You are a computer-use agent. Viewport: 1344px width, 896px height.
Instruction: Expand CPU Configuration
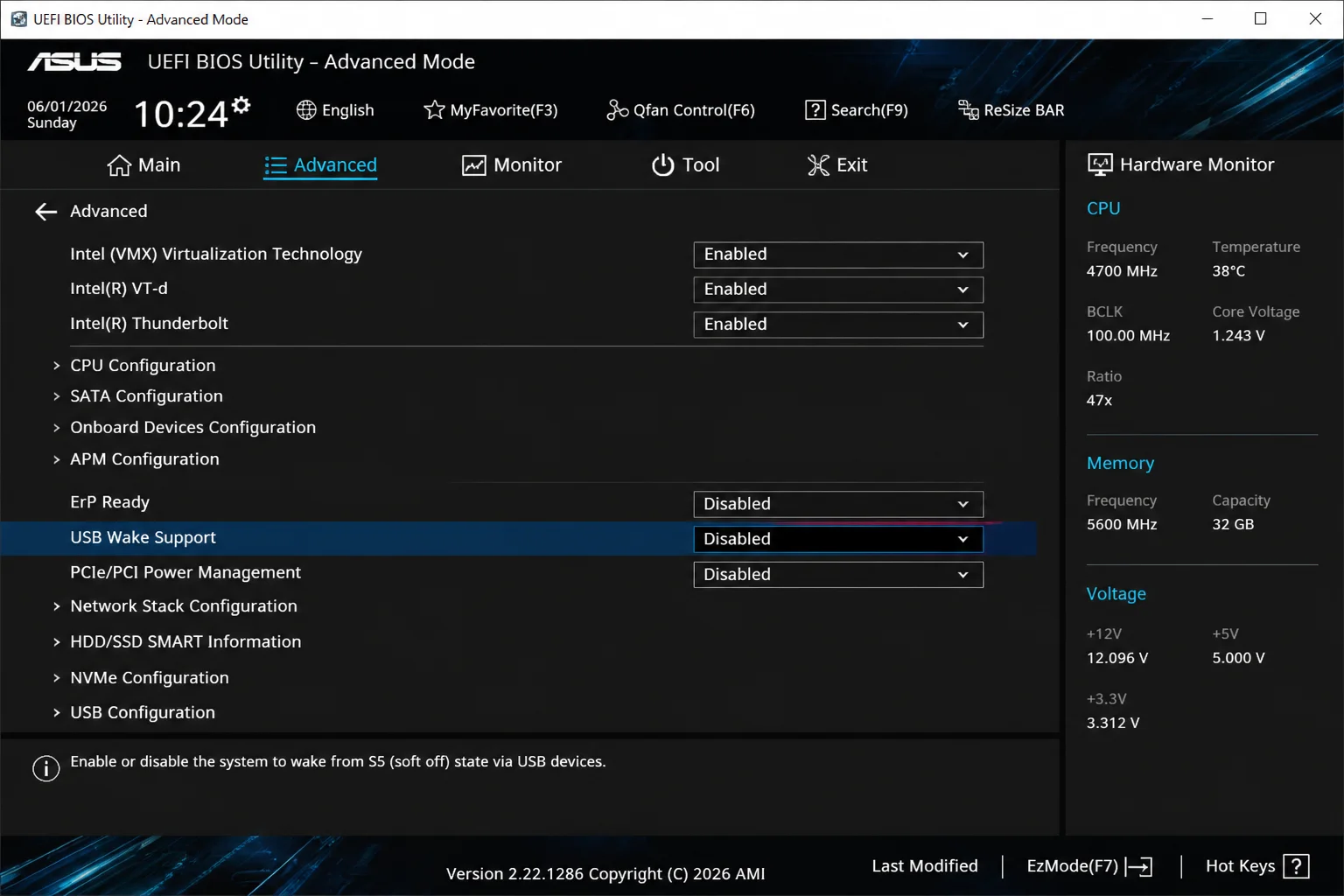click(143, 365)
